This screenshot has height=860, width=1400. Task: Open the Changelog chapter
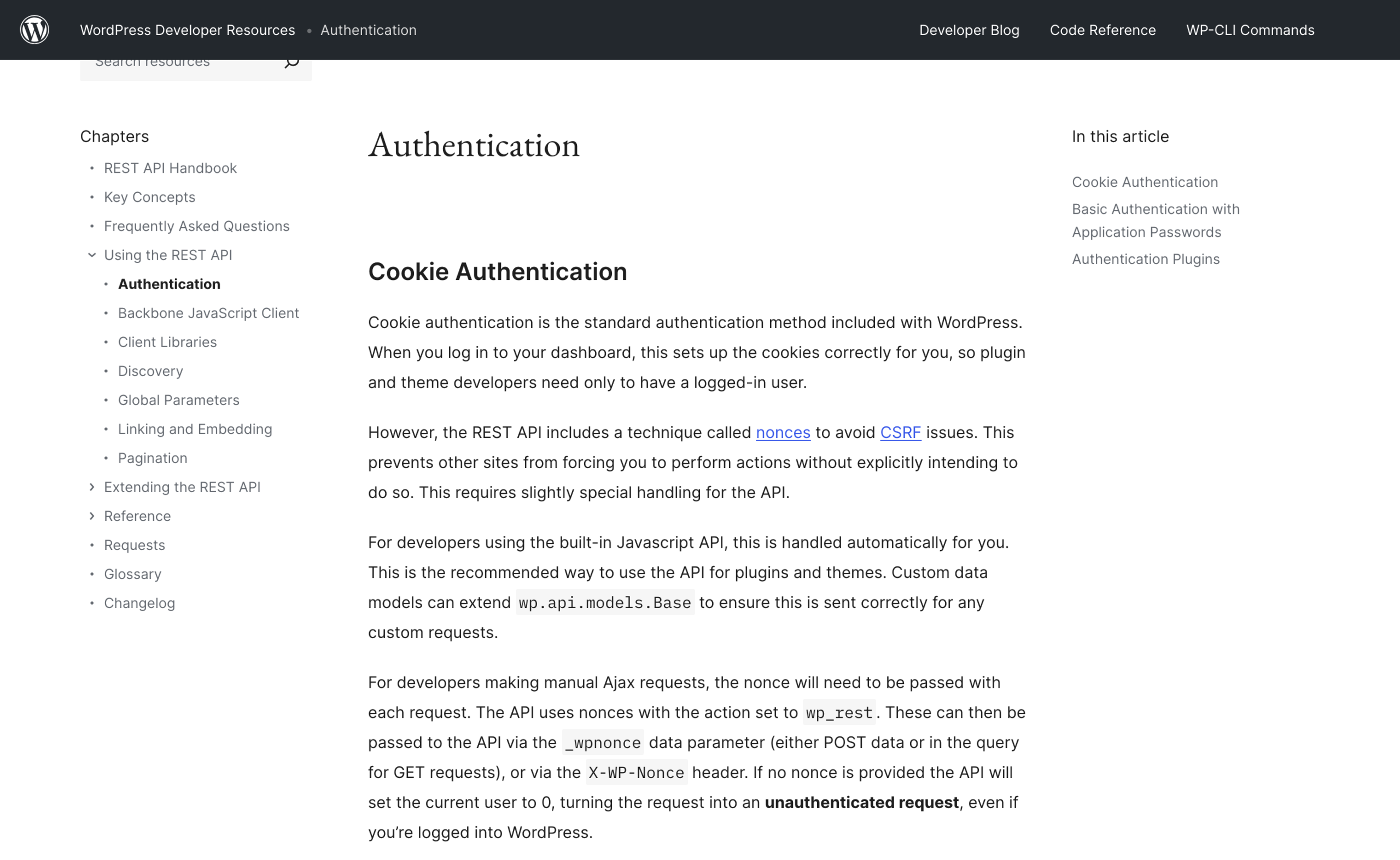coord(139,604)
